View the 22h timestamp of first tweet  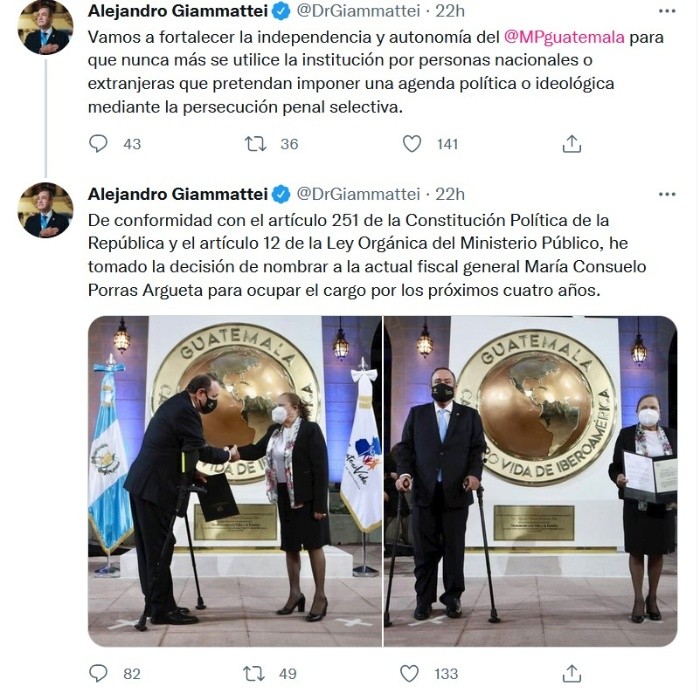450,11
